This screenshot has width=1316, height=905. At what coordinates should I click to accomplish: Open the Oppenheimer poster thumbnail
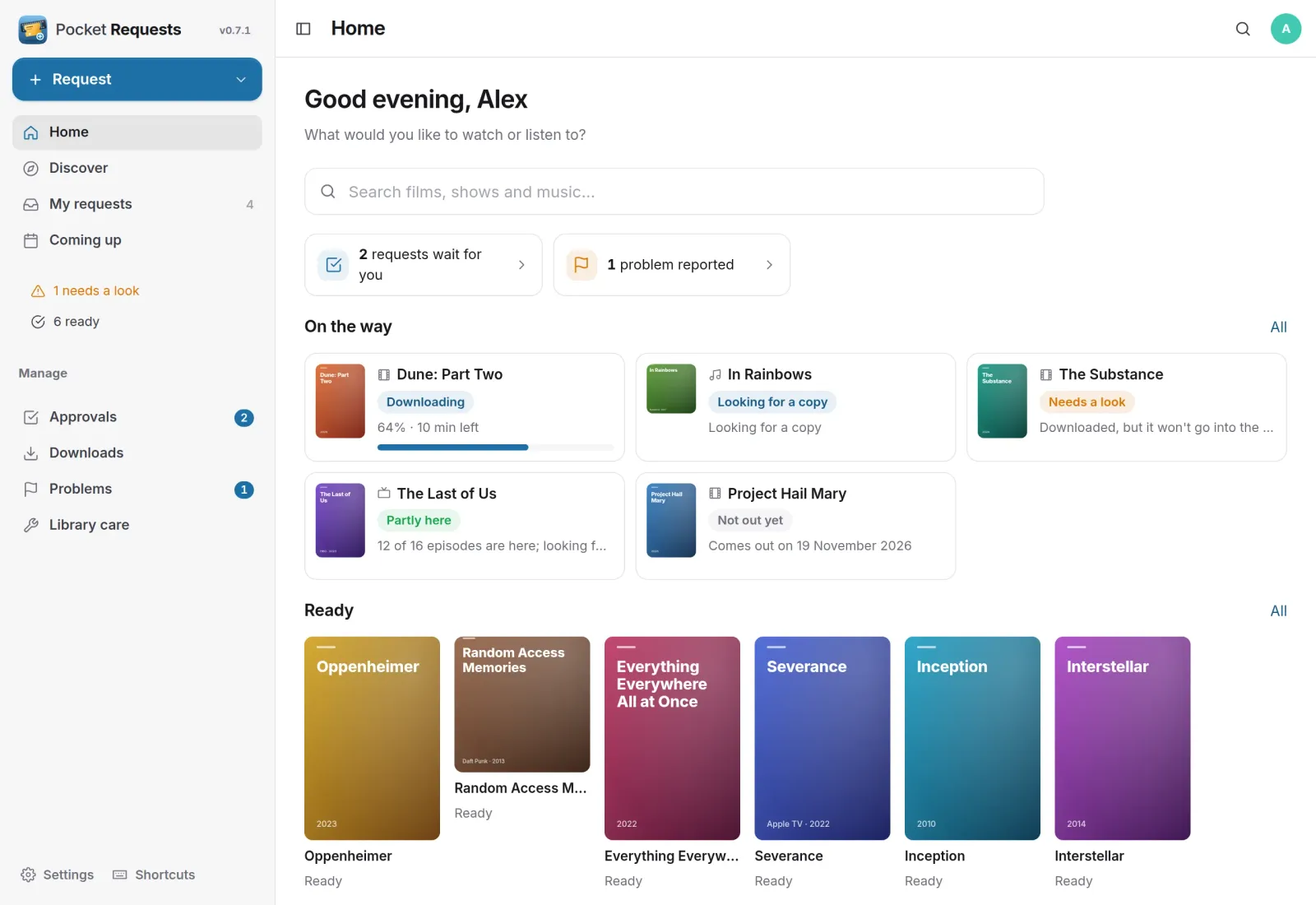372,738
